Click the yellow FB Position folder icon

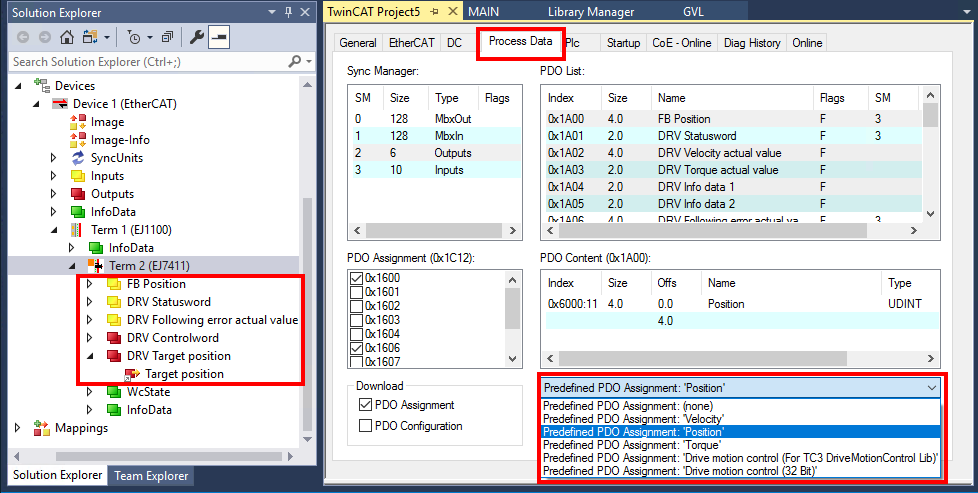pyautogui.click(x=114, y=284)
